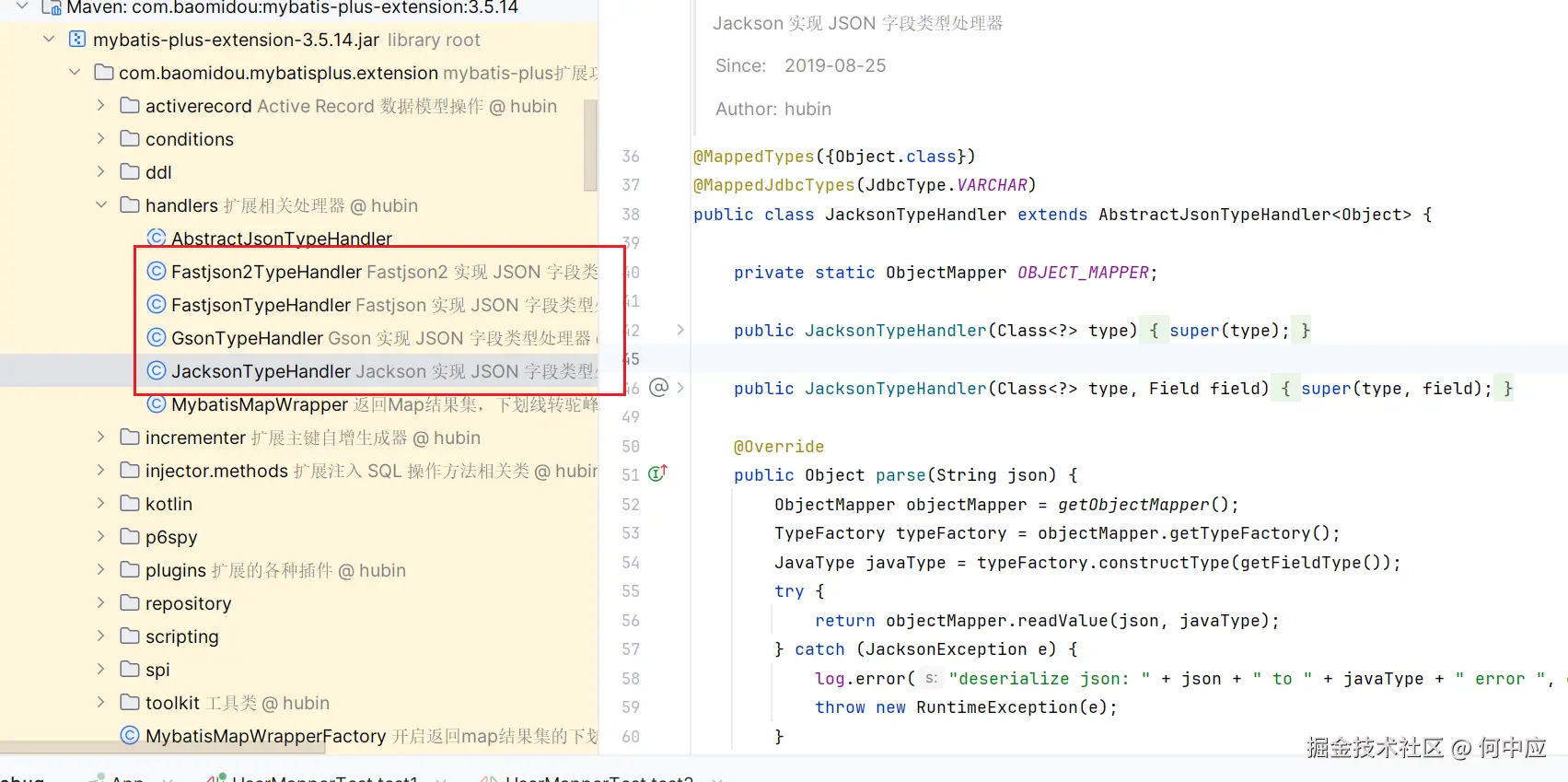The height and width of the screenshot is (782, 1568).
Task: Expand the injector.methods folder
Action: coord(100,471)
